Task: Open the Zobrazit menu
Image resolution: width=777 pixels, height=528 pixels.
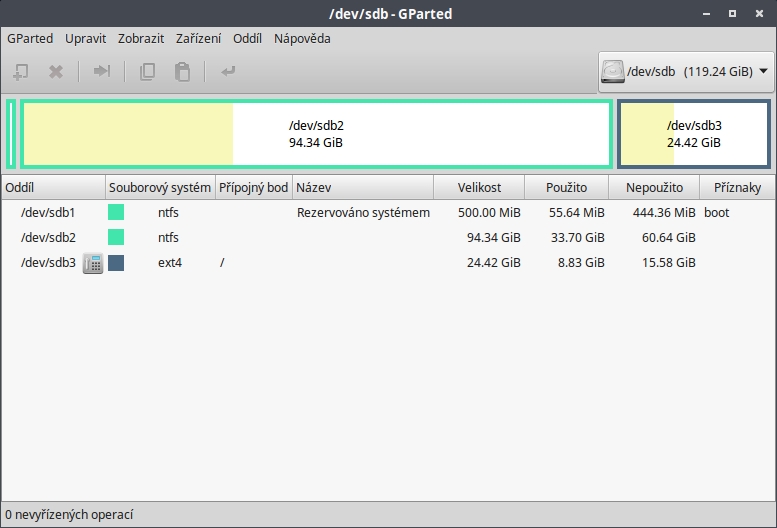Action: 141,39
